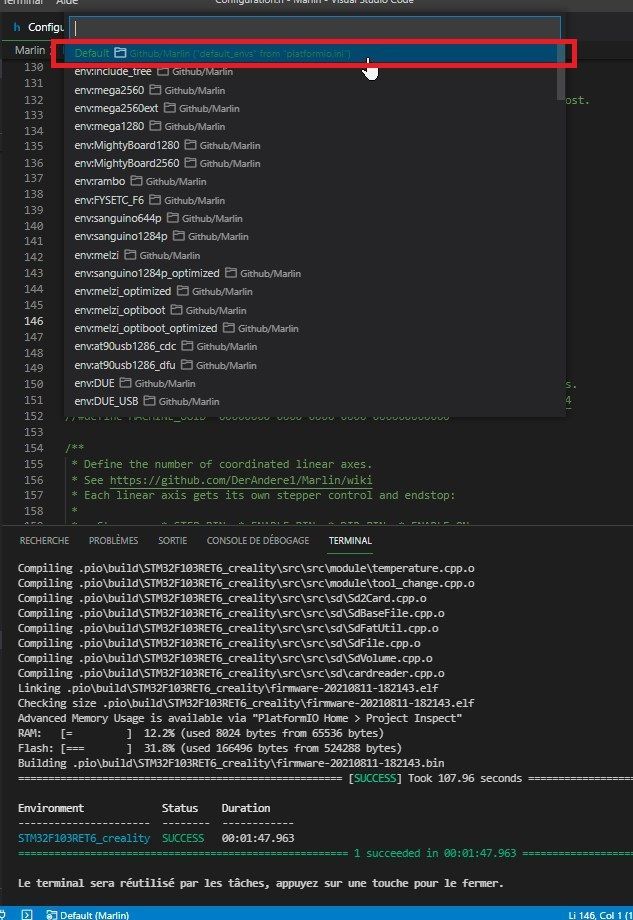This screenshot has width=633, height=920.
Task: Choose env:mega1280 from environment list
Action: pos(314,126)
